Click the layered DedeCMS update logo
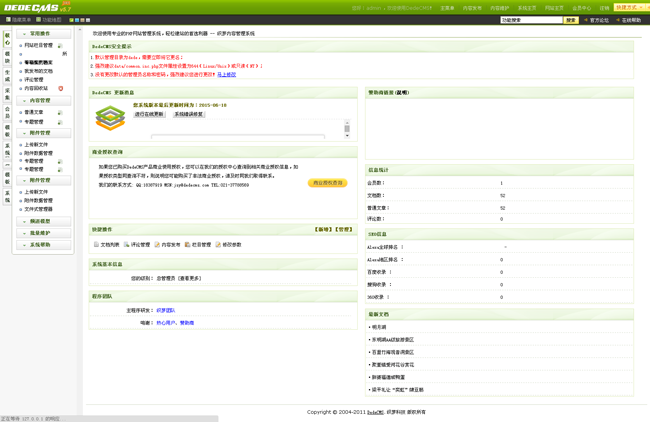Screen dimensions: 650x422 point(110,118)
